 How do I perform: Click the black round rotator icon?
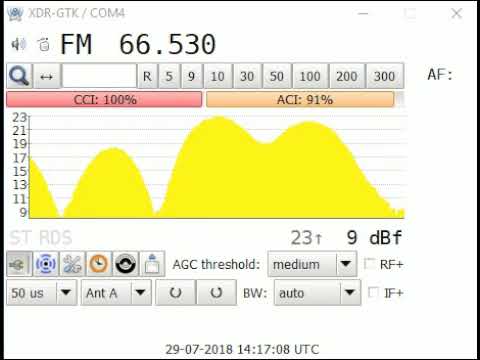126,264
